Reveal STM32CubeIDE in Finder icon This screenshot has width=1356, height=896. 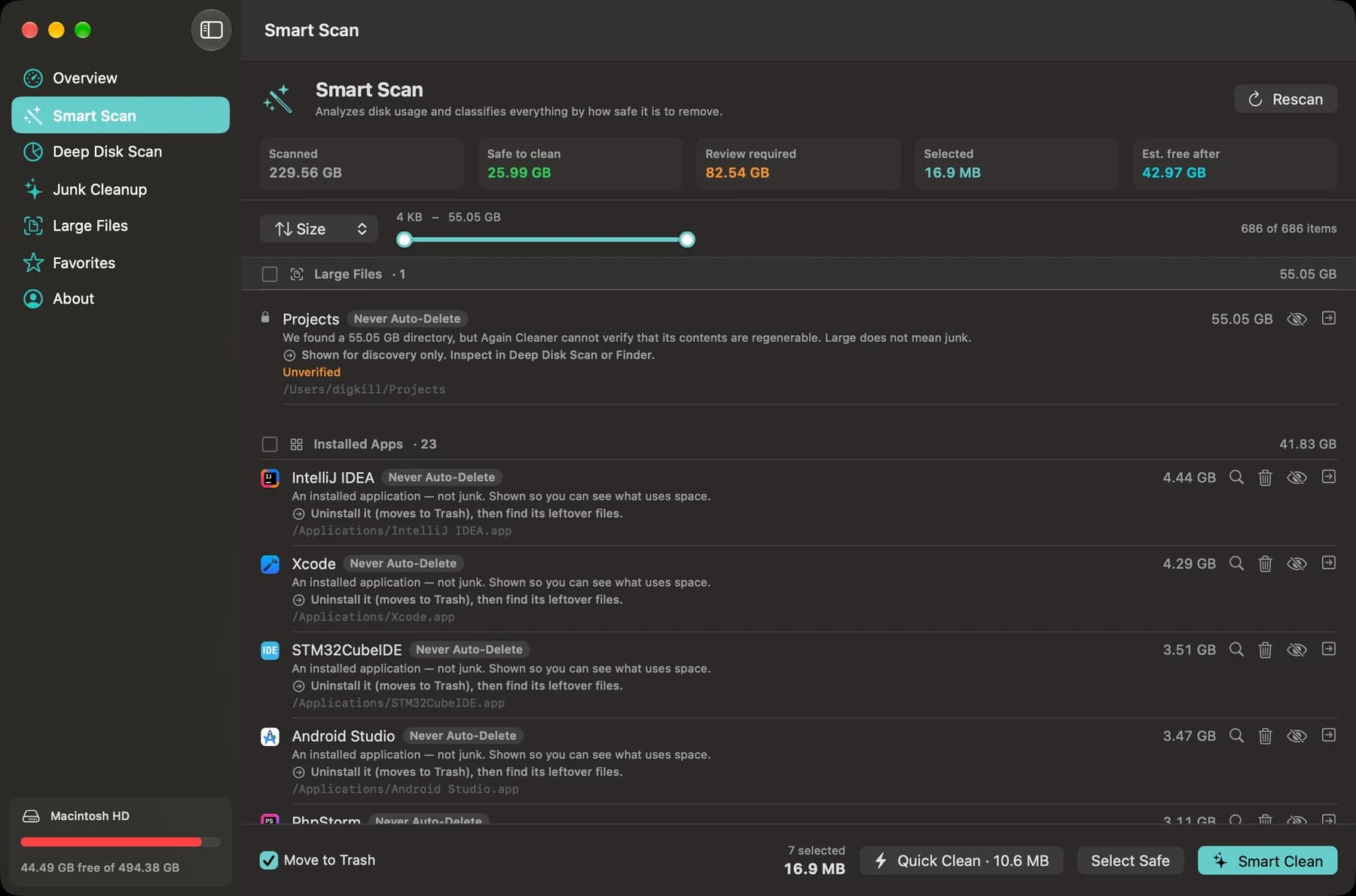(x=1329, y=649)
